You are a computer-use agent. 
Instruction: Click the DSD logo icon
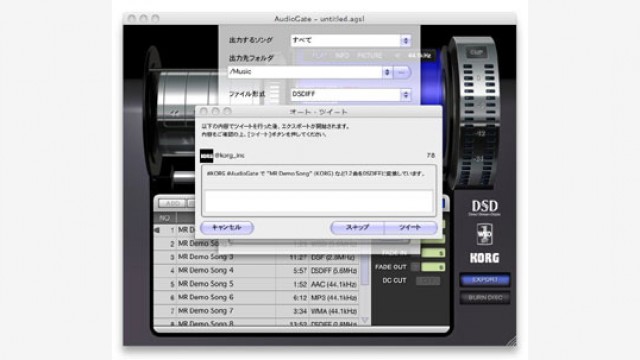pyautogui.click(x=484, y=207)
